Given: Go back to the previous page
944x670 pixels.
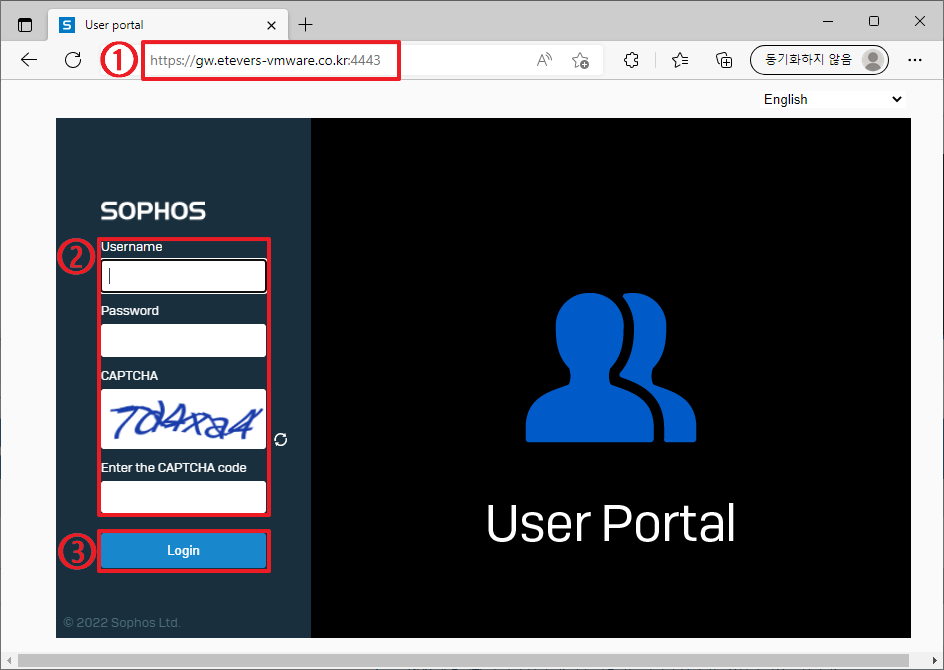Looking at the screenshot, I should (29, 60).
